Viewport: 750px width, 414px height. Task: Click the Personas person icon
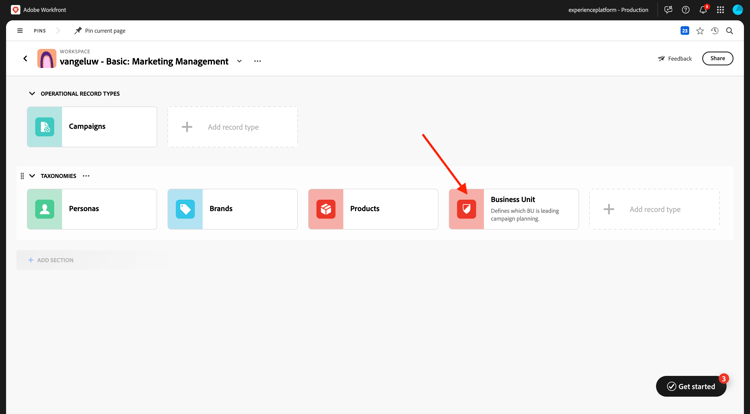(x=44, y=209)
